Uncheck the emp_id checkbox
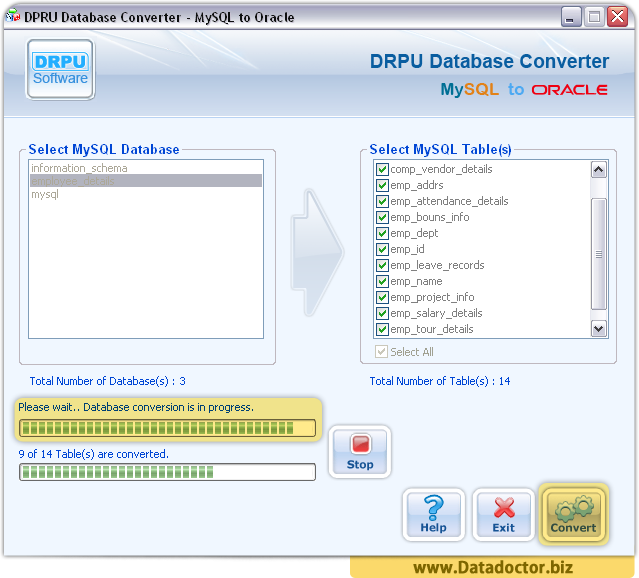This screenshot has width=639, height=578. pyautogui.click(x=382, y=249)
